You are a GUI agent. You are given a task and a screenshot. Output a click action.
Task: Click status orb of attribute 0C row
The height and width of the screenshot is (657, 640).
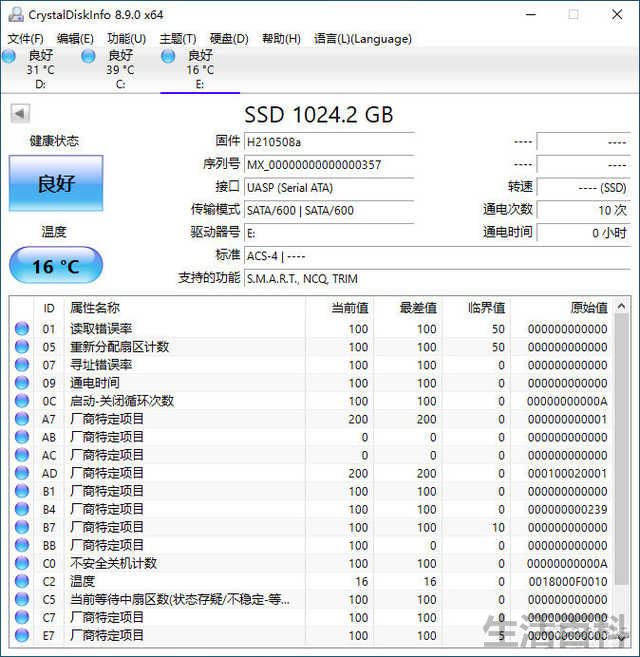point(22,401)
